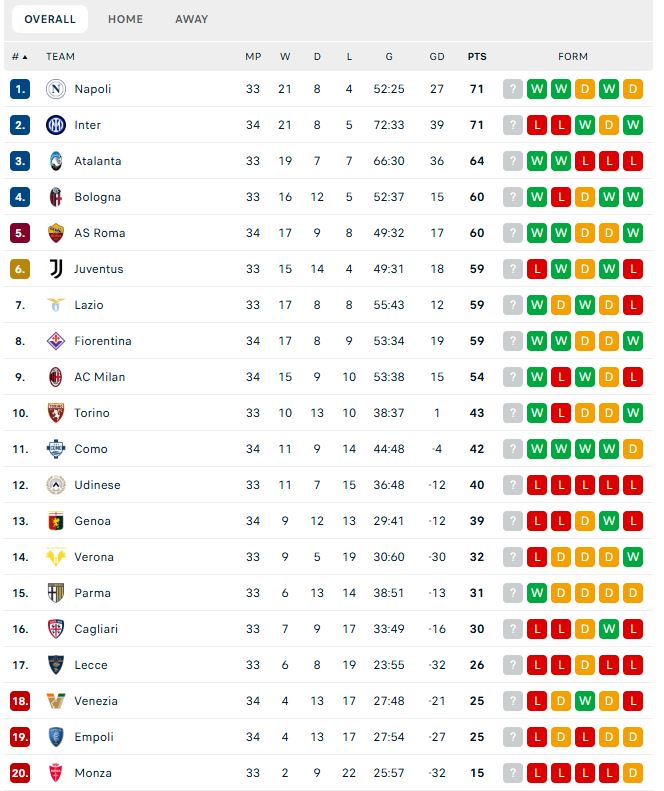Click the Napoli club crest icon

click(x=56, y=89)
